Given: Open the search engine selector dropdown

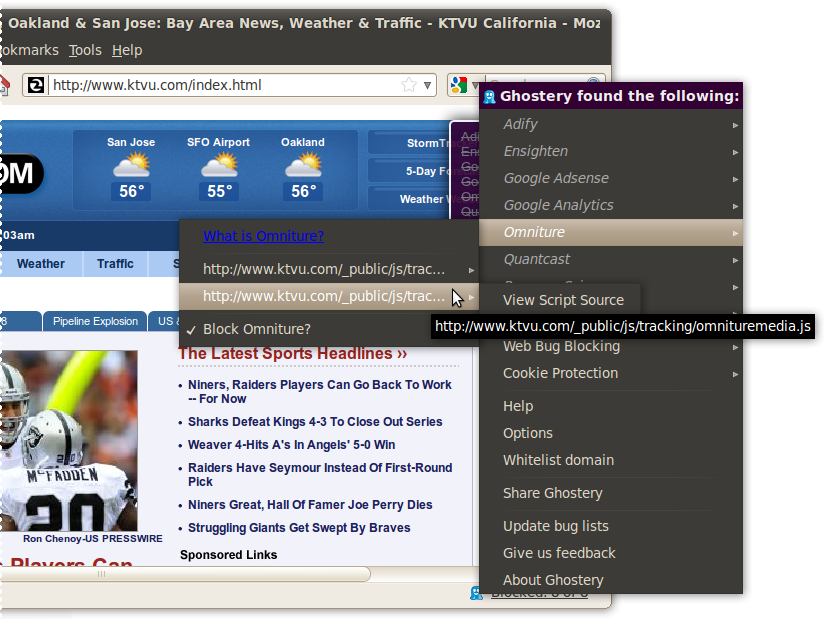Looking at the screenshot, I should [x=475, y=85].
